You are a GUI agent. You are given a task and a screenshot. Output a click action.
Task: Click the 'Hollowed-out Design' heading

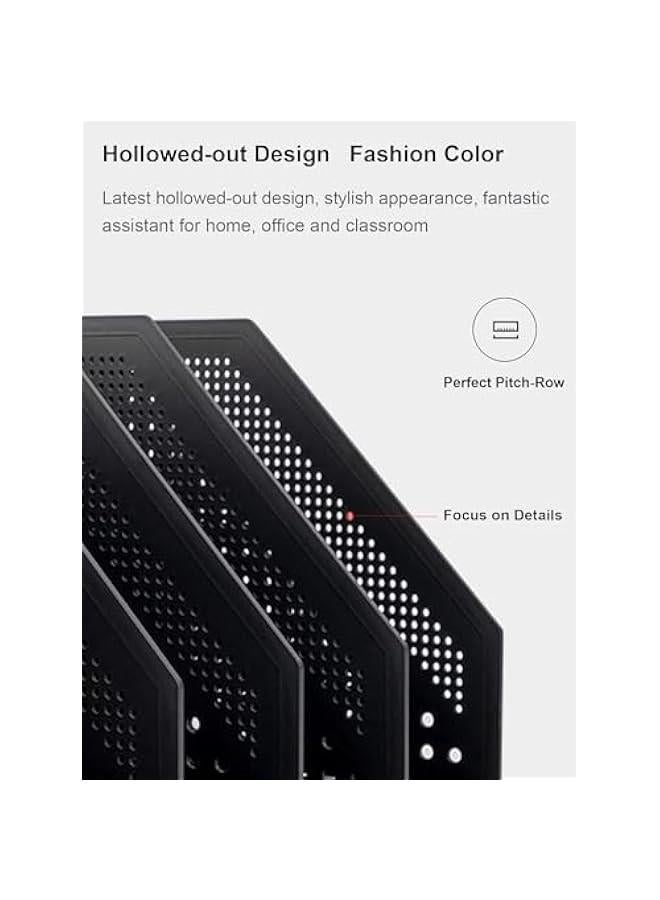pos(216,154)
